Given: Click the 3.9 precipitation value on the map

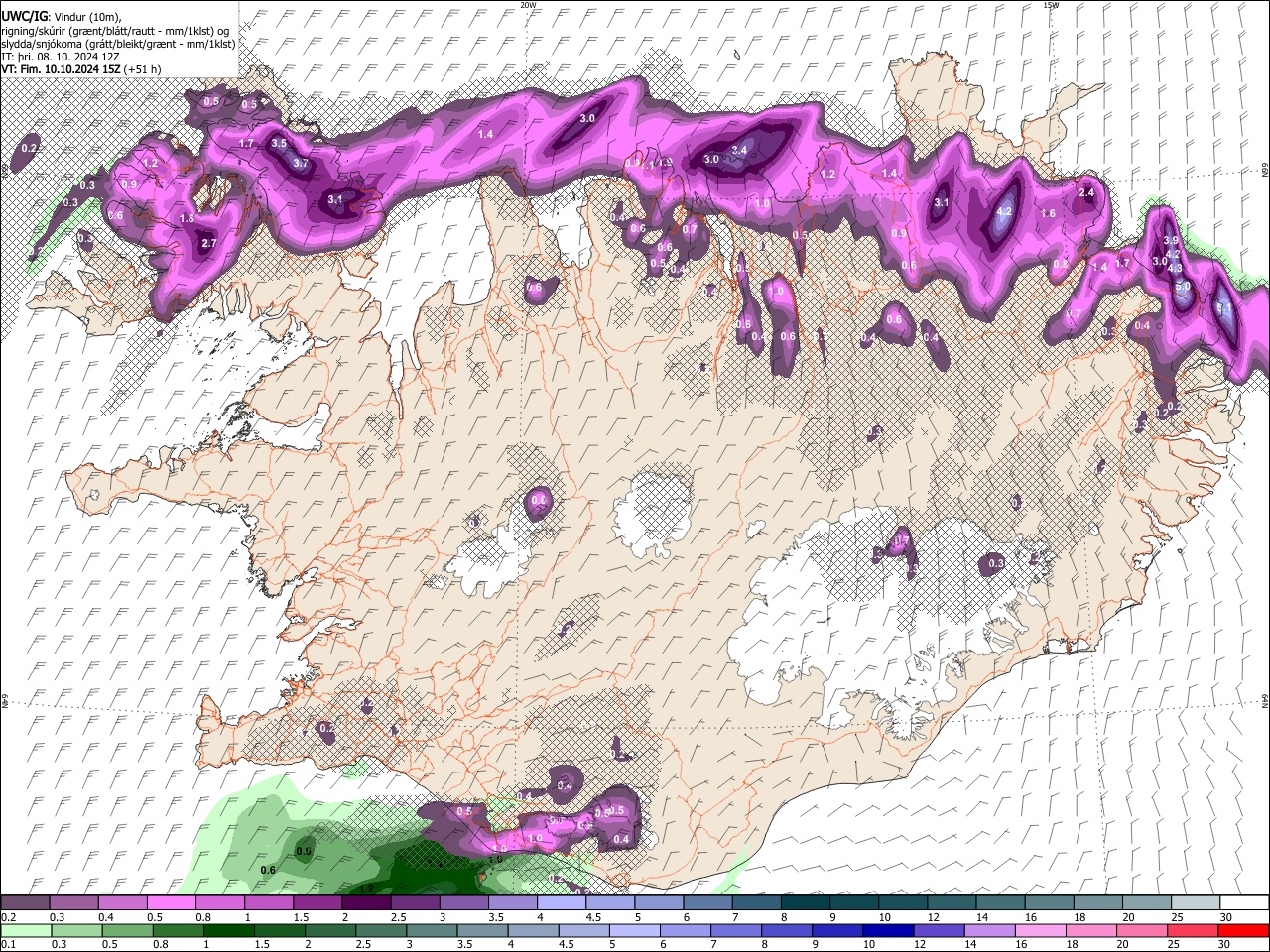Looking at the screenshot, I should 1171,241.
